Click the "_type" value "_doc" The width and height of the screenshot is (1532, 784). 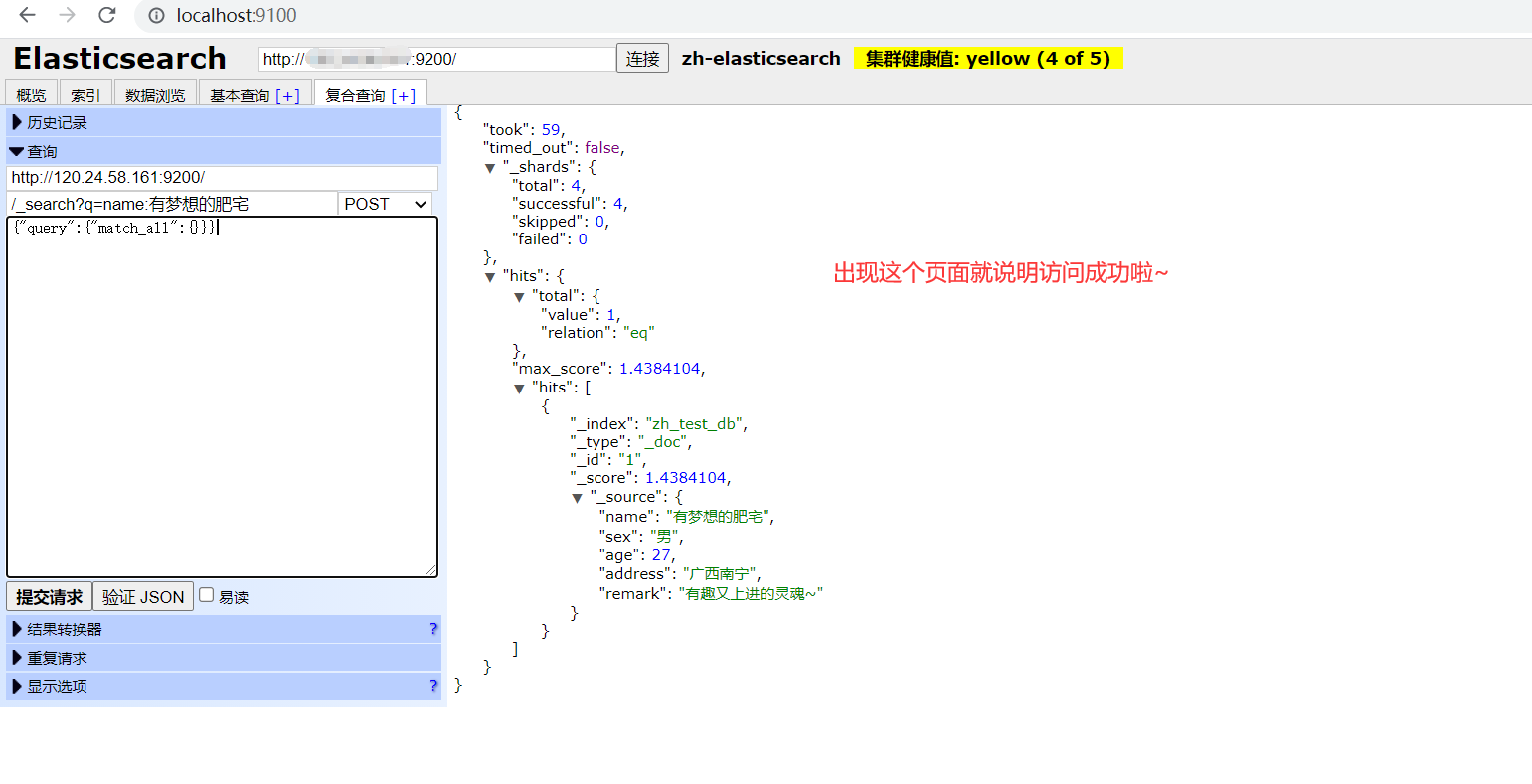point(662,442)
